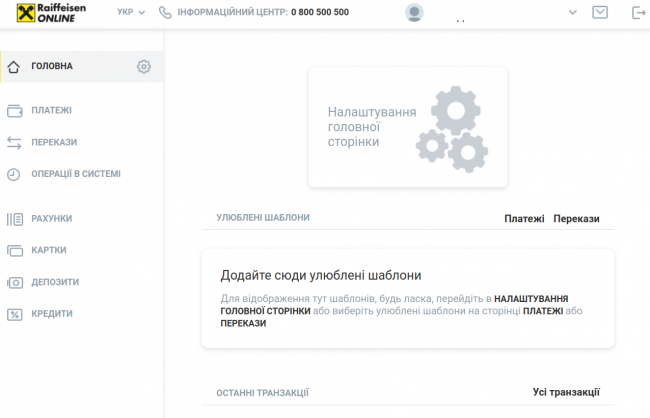Click the percent icon for КРЕДИТИ
The image size is (650, 418).
tap(14, 314)
